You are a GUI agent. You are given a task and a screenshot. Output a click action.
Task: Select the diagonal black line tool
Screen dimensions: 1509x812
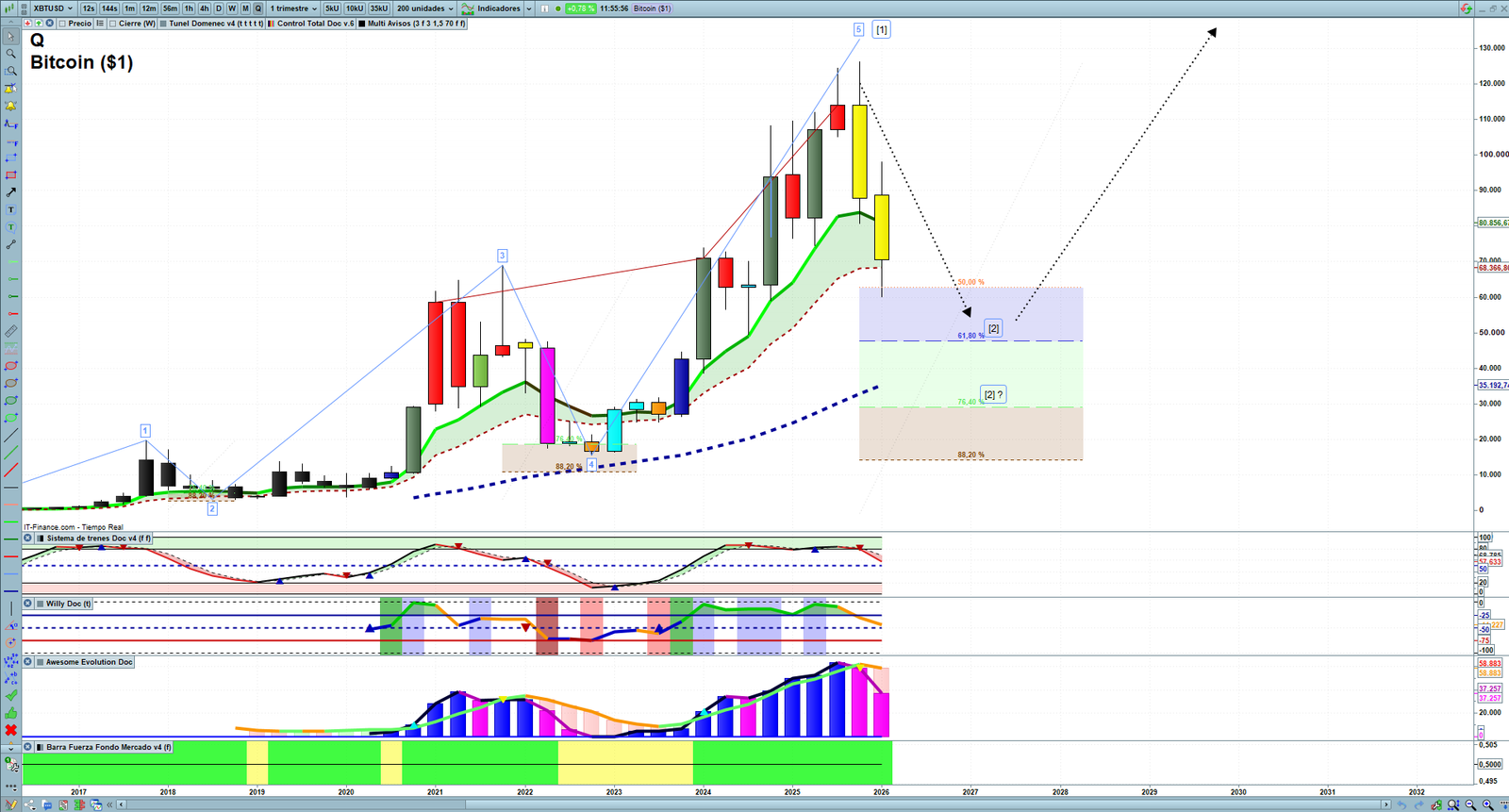coord(11,436)
